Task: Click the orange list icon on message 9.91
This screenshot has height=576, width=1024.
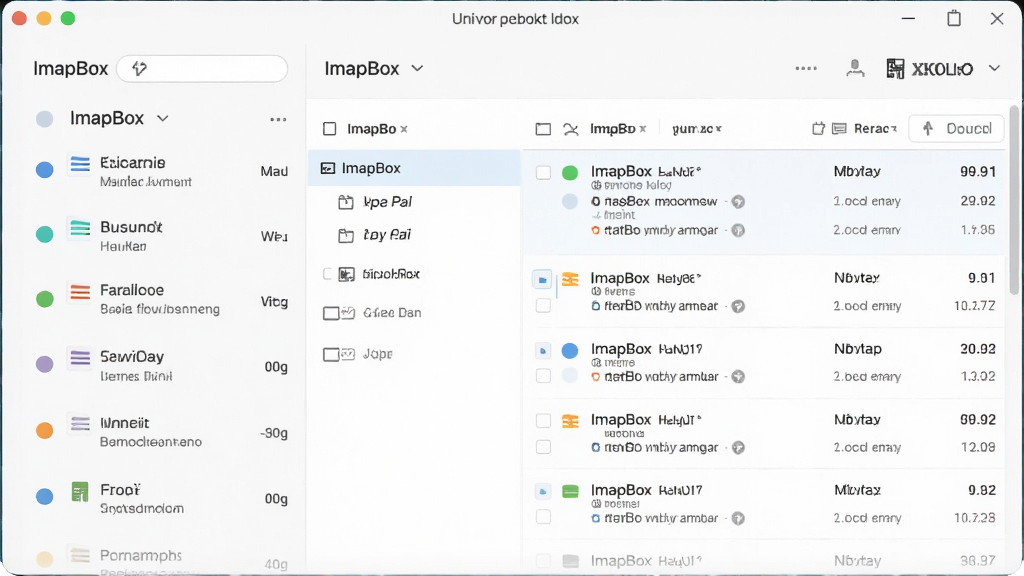Action: tap(570, 279)
